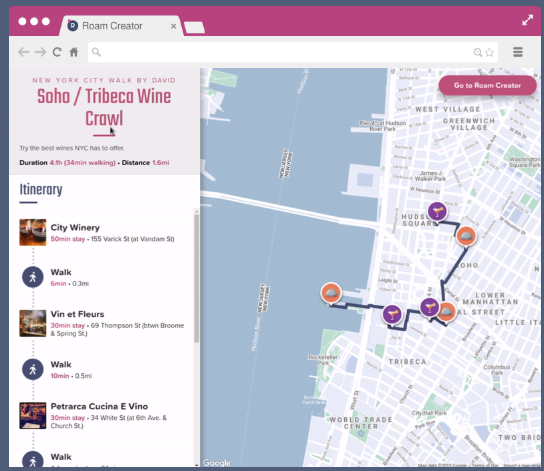544x471 pixels.
Task: Click the itinerary panel scrollbar thumb
Action: tap(196, 279)
